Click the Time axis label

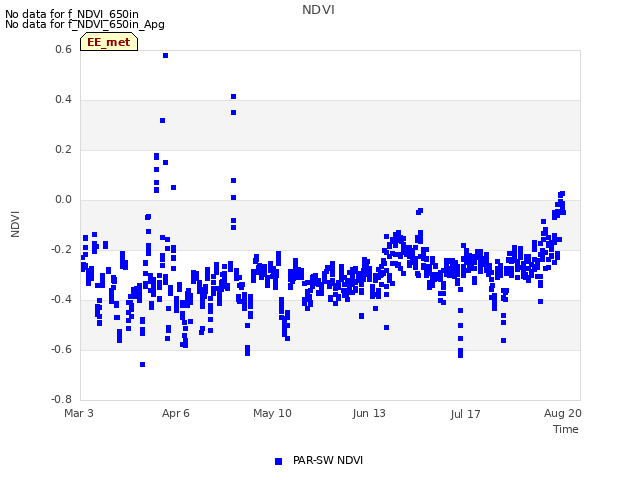(566, 429)
